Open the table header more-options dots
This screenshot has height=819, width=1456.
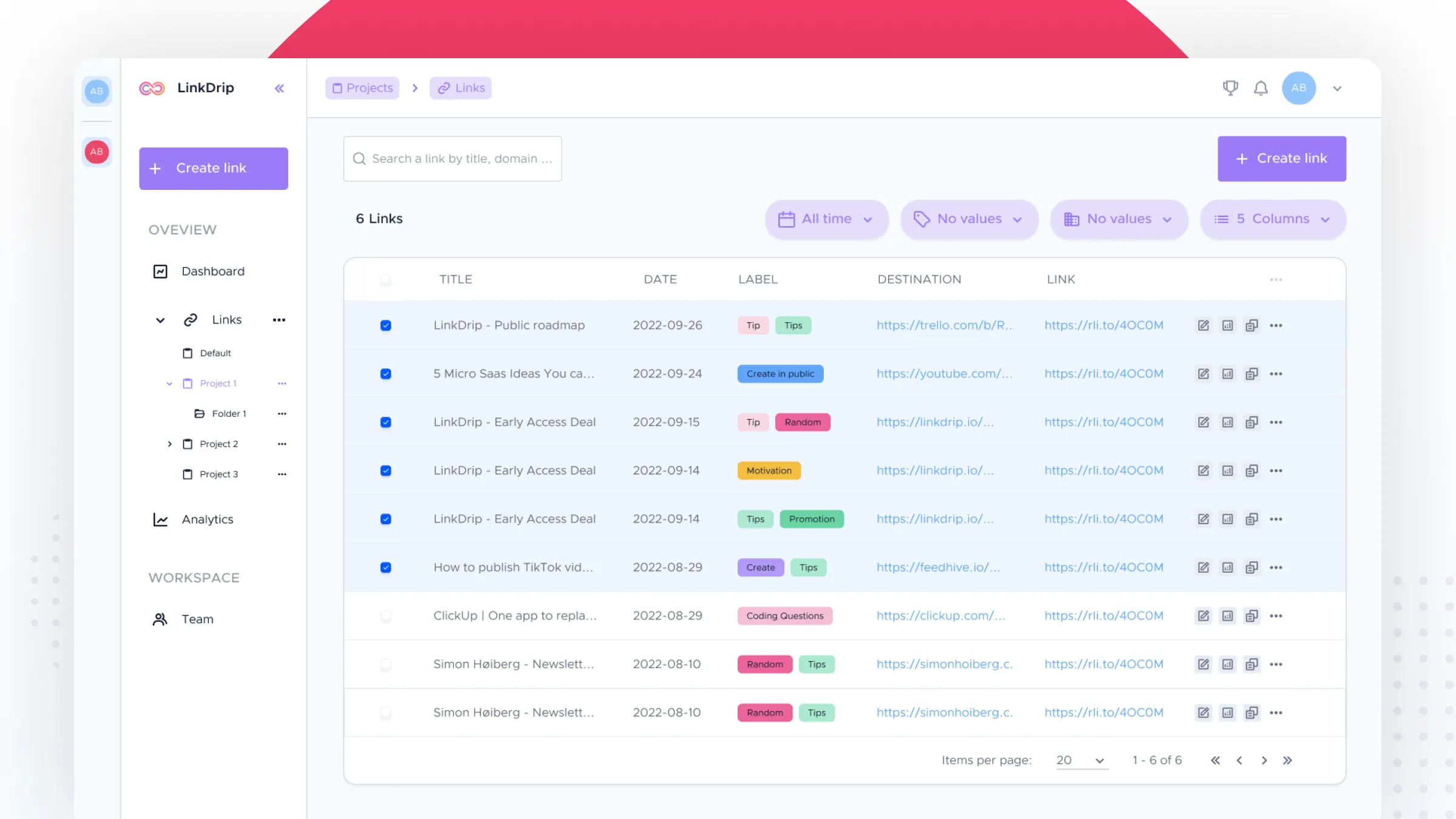1276,280
